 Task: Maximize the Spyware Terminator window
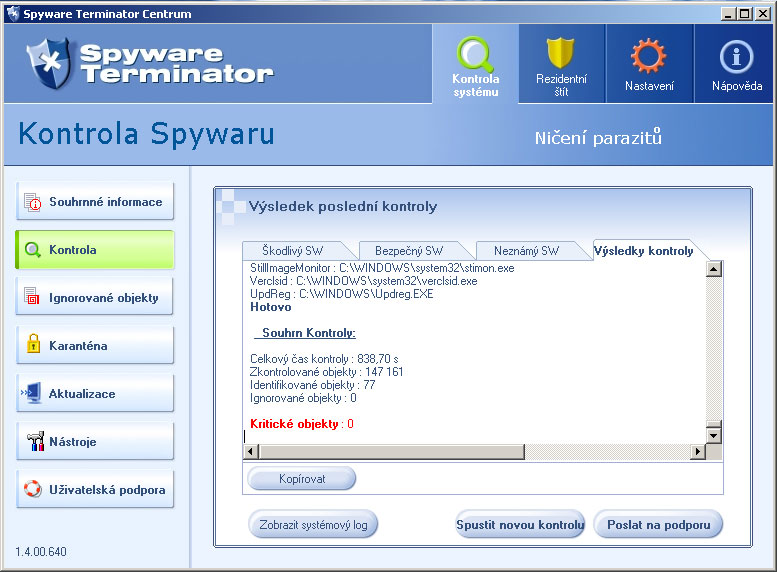click(x=745, y=14)
